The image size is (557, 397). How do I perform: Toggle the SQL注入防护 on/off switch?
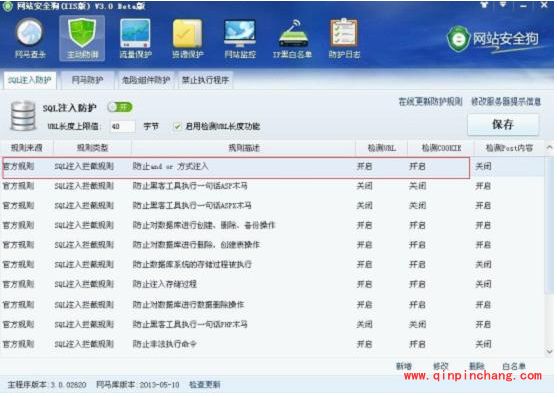(x=120, y=107)
